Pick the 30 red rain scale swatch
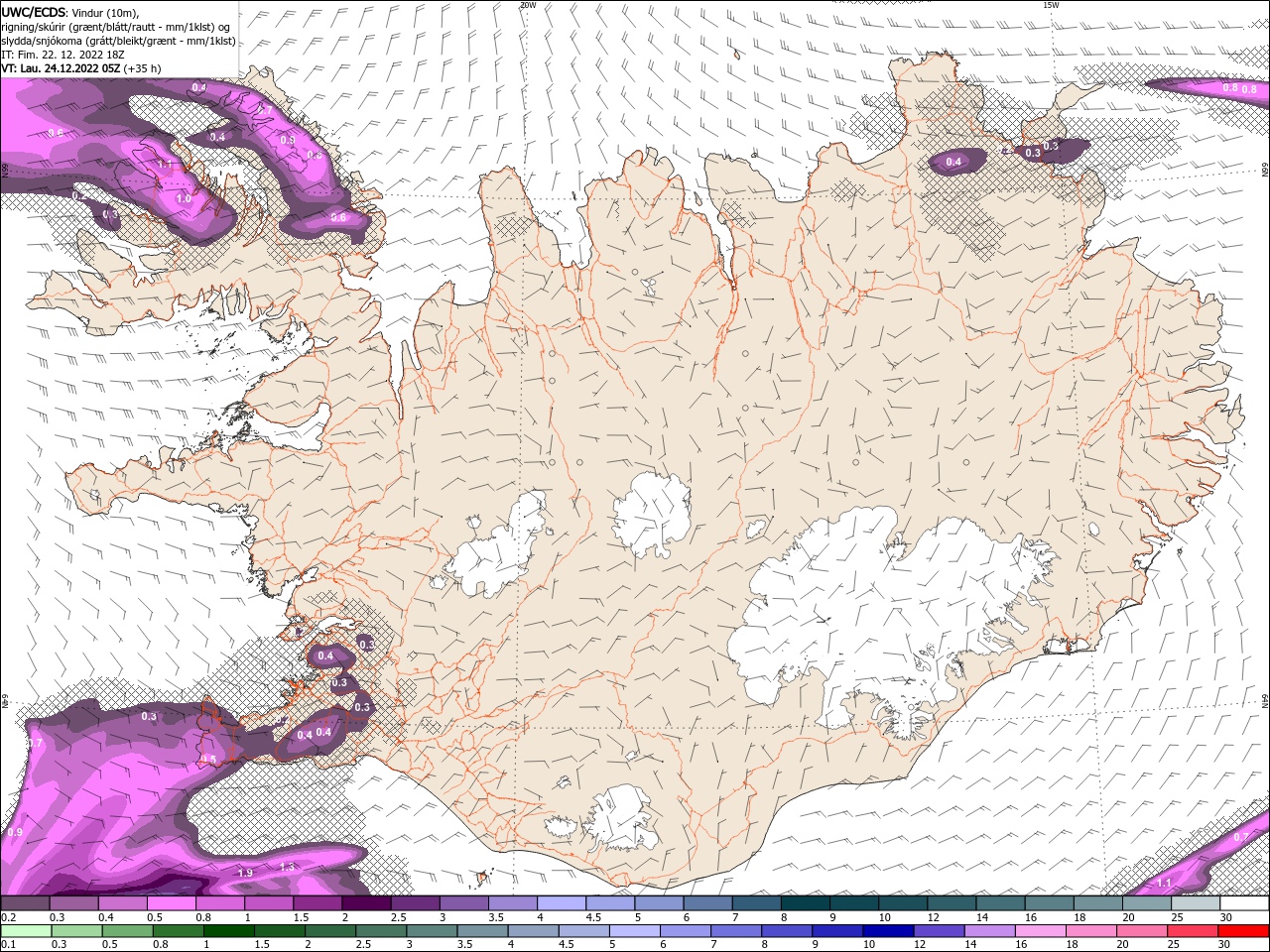The height and width of the screenshot is (952, 1270). tap(1244, 931)
